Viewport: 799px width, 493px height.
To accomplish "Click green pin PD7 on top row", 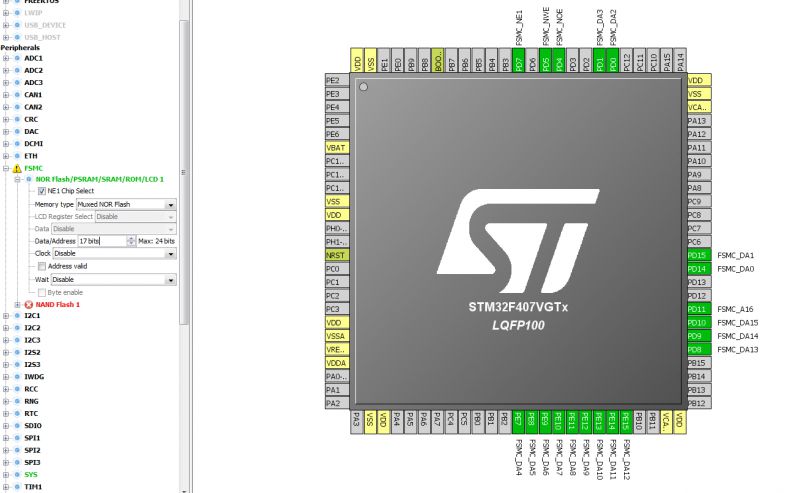I will click(518, 61).
